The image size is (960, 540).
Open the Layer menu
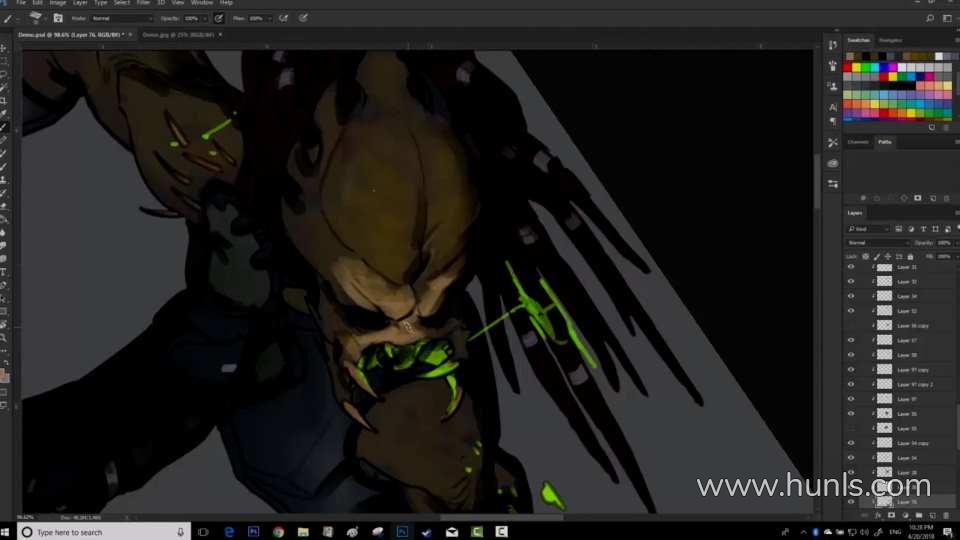[x=80, y=3]
